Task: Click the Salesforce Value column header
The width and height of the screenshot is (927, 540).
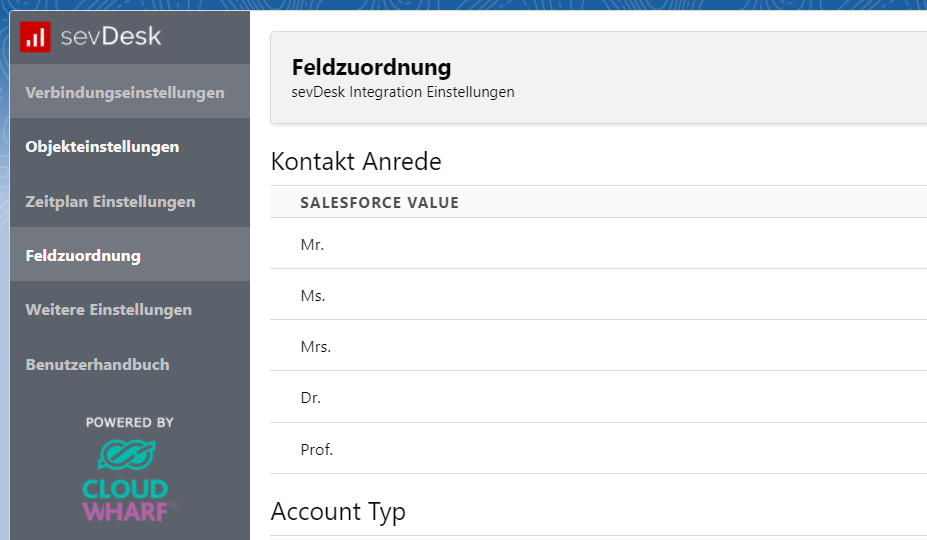Action: (379, 203)
